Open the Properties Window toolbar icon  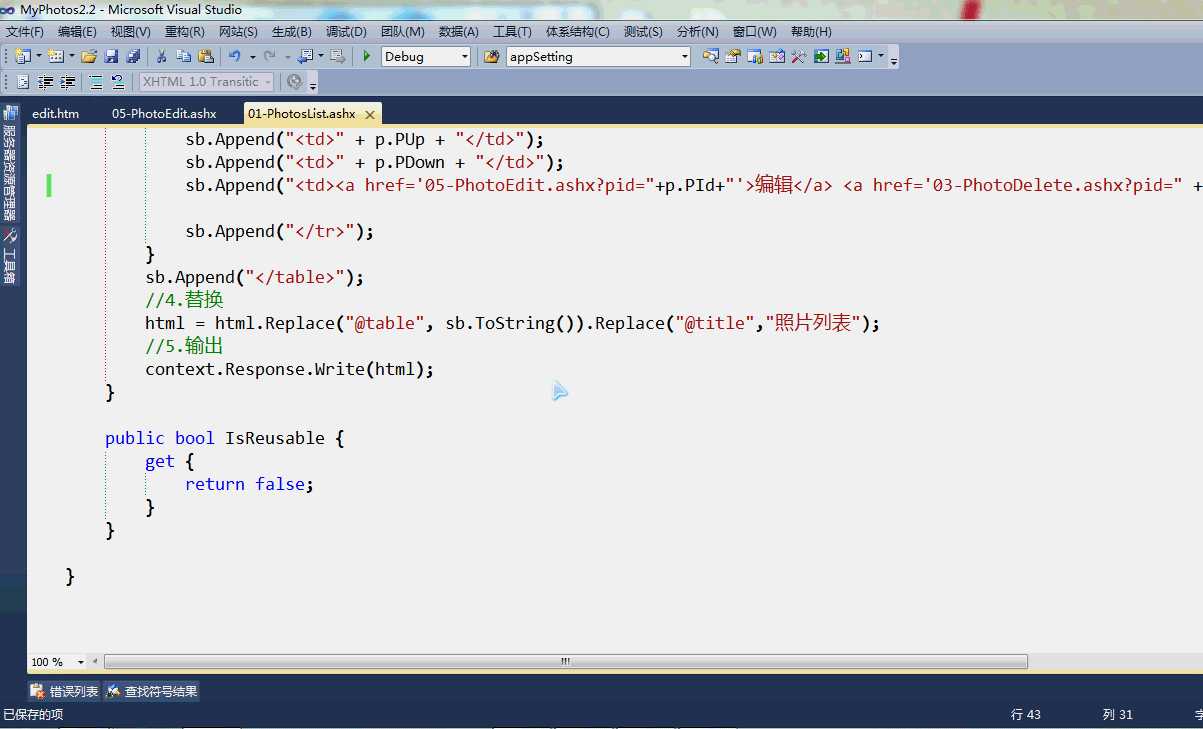click(x=732, y=56)
